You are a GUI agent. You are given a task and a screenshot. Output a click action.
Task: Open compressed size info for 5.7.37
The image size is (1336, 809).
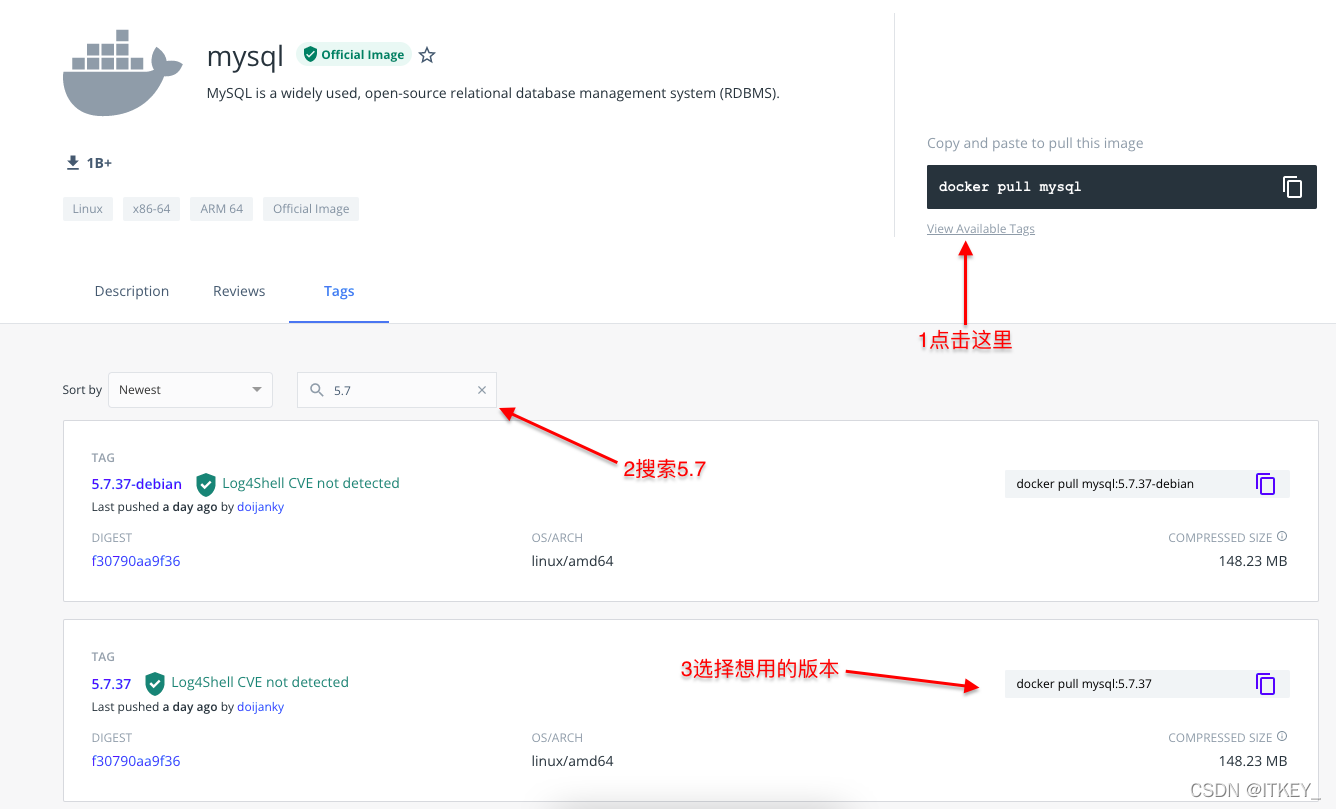point(1282,737)
